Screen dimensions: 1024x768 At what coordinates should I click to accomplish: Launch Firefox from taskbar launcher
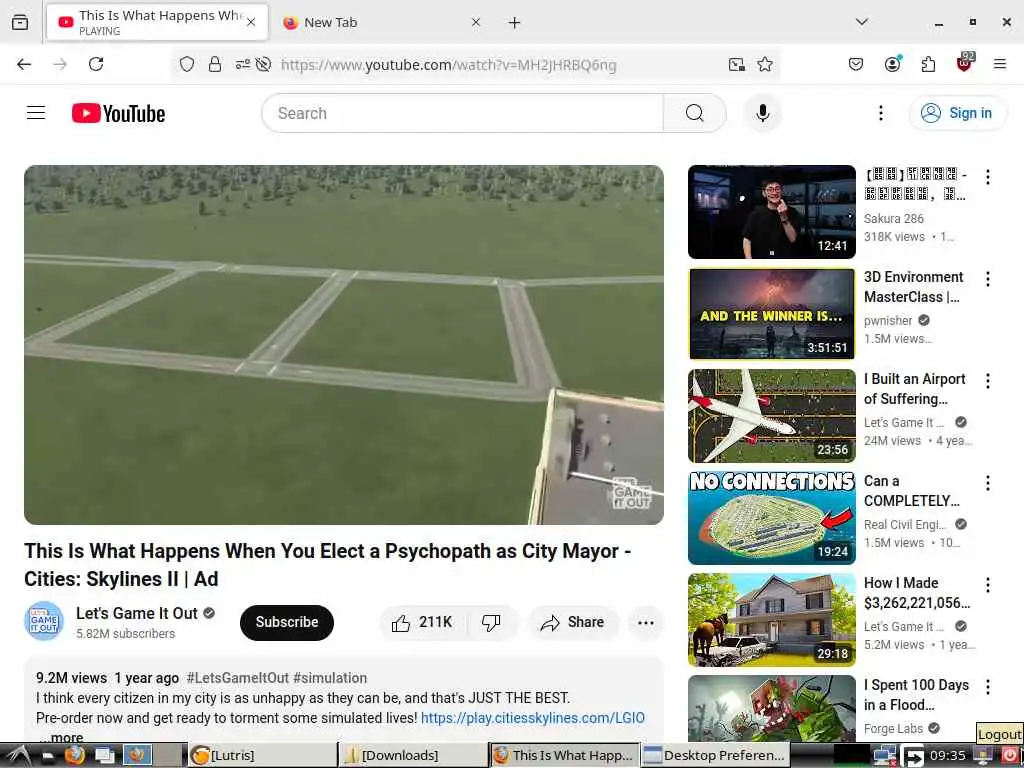74,755
